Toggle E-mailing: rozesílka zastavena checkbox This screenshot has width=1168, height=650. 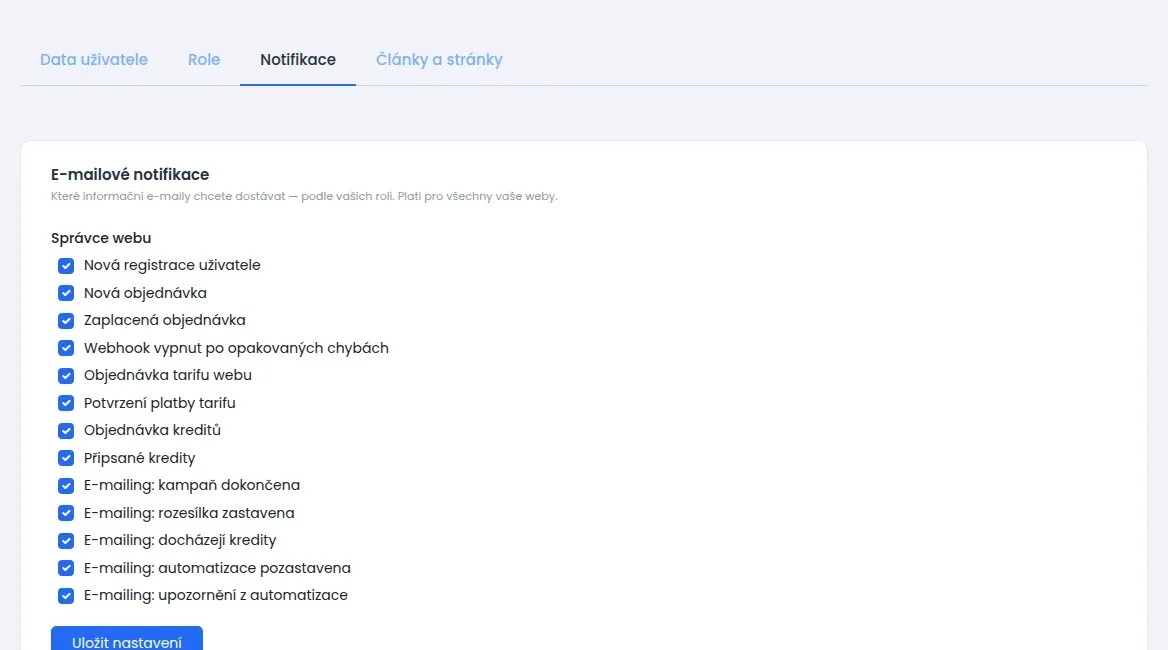pyautogui.click(x=66, y=514)
